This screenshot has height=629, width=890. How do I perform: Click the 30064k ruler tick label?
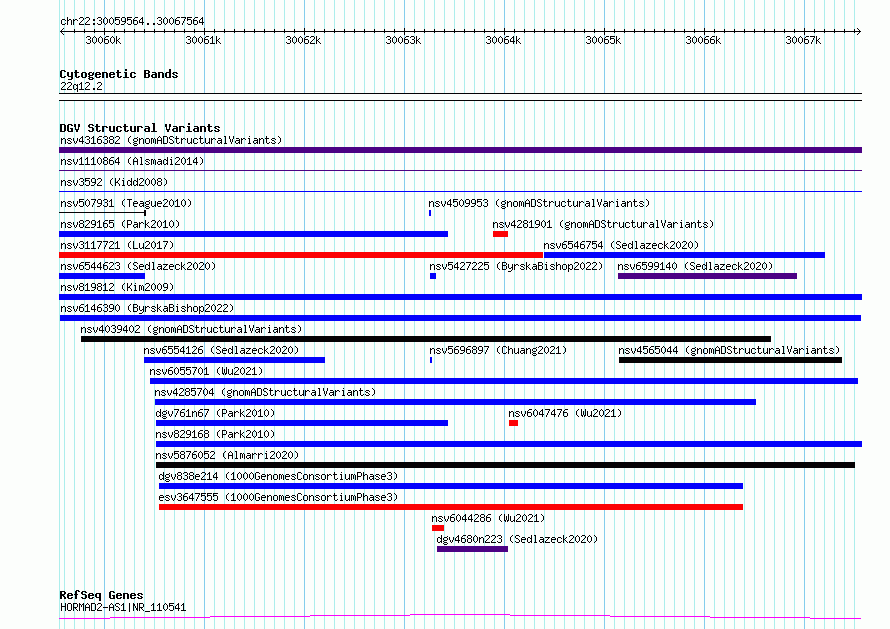coord(503,40)
